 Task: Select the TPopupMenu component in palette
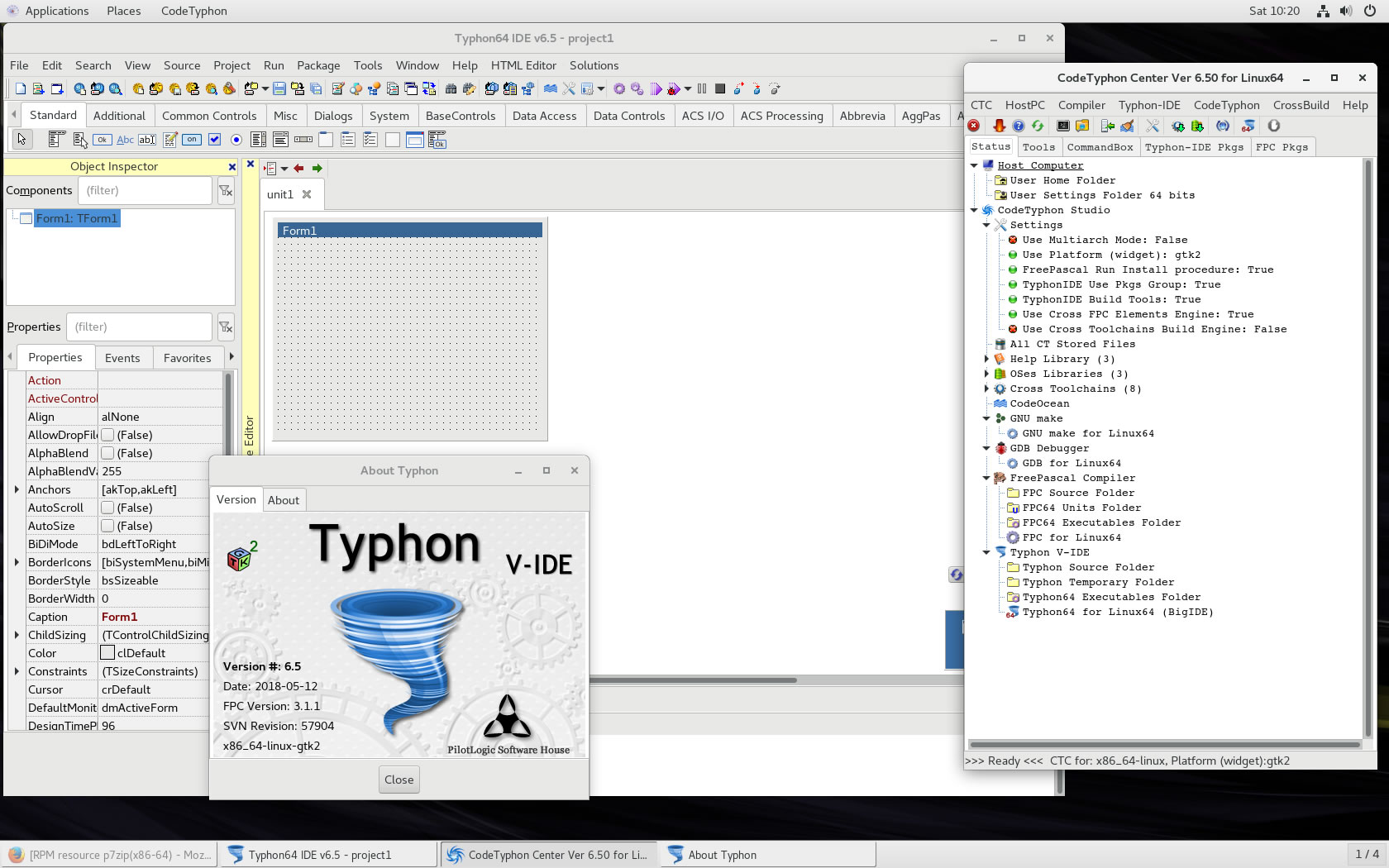[x=79, y=140]
